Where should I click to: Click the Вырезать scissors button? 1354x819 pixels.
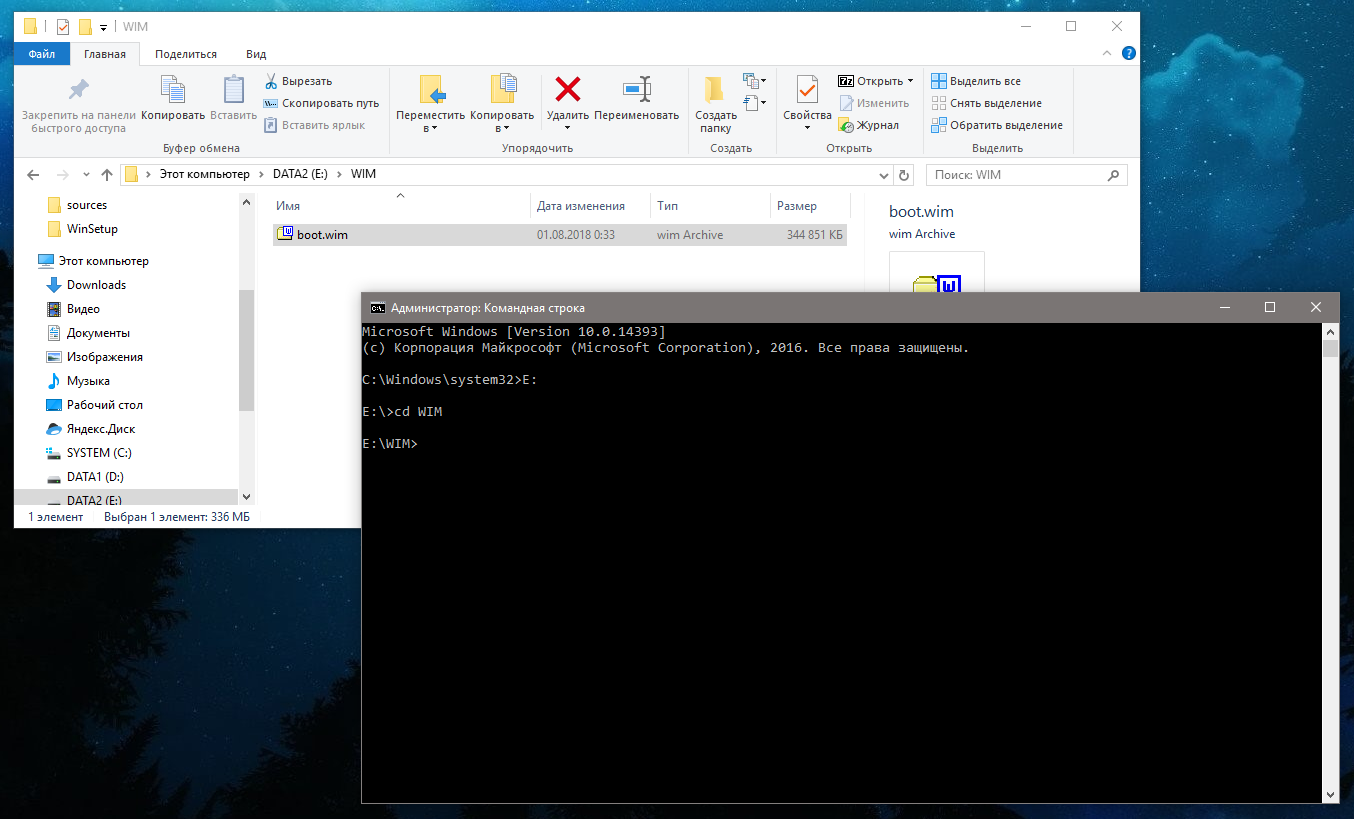tap(298, 81)
